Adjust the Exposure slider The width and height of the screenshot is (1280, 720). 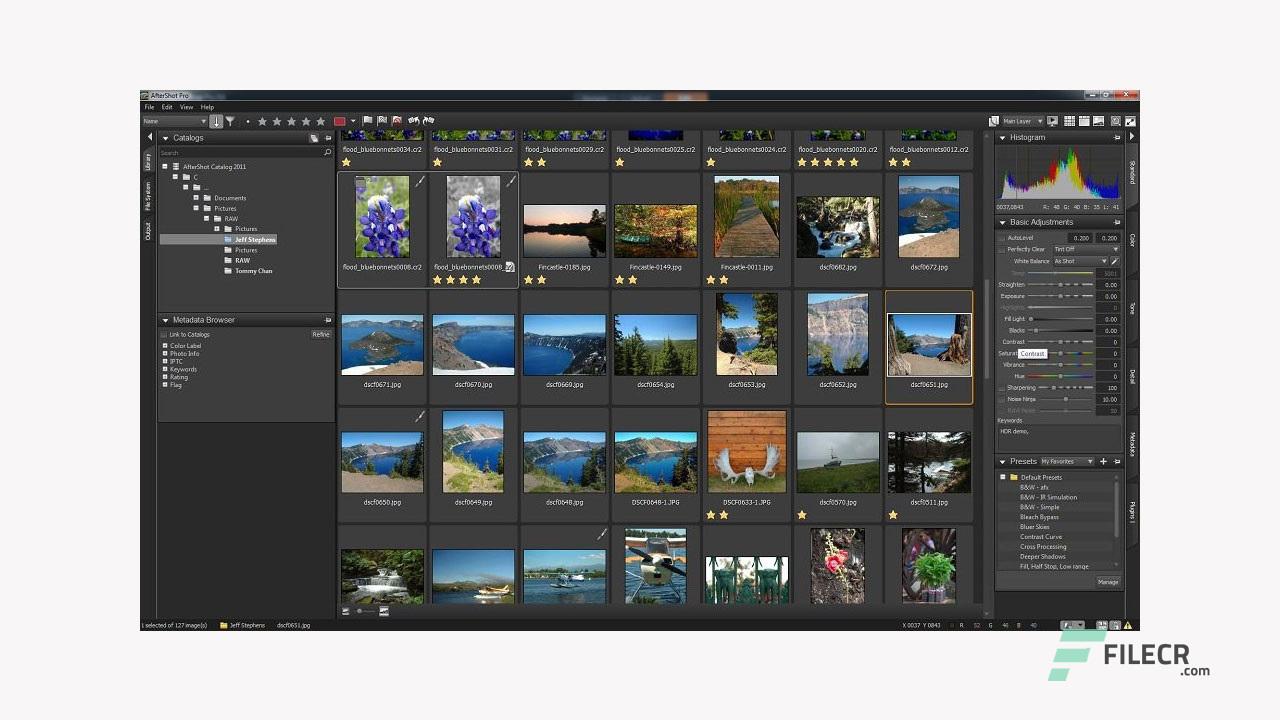[1060, 296]
